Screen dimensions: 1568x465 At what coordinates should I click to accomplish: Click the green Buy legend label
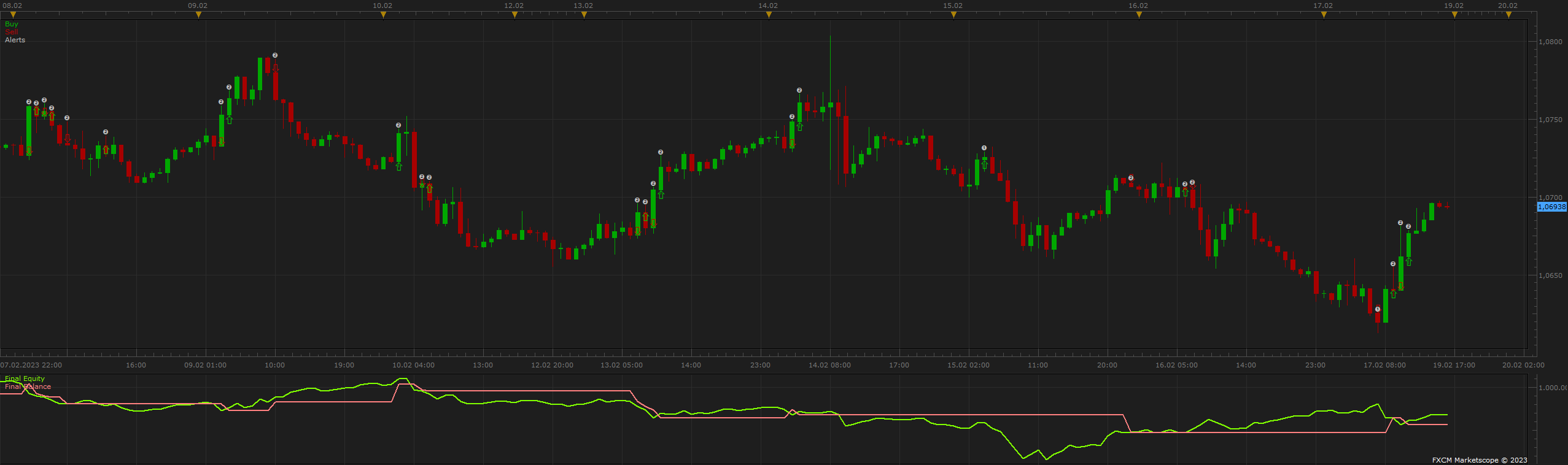[x=12, y=24]
